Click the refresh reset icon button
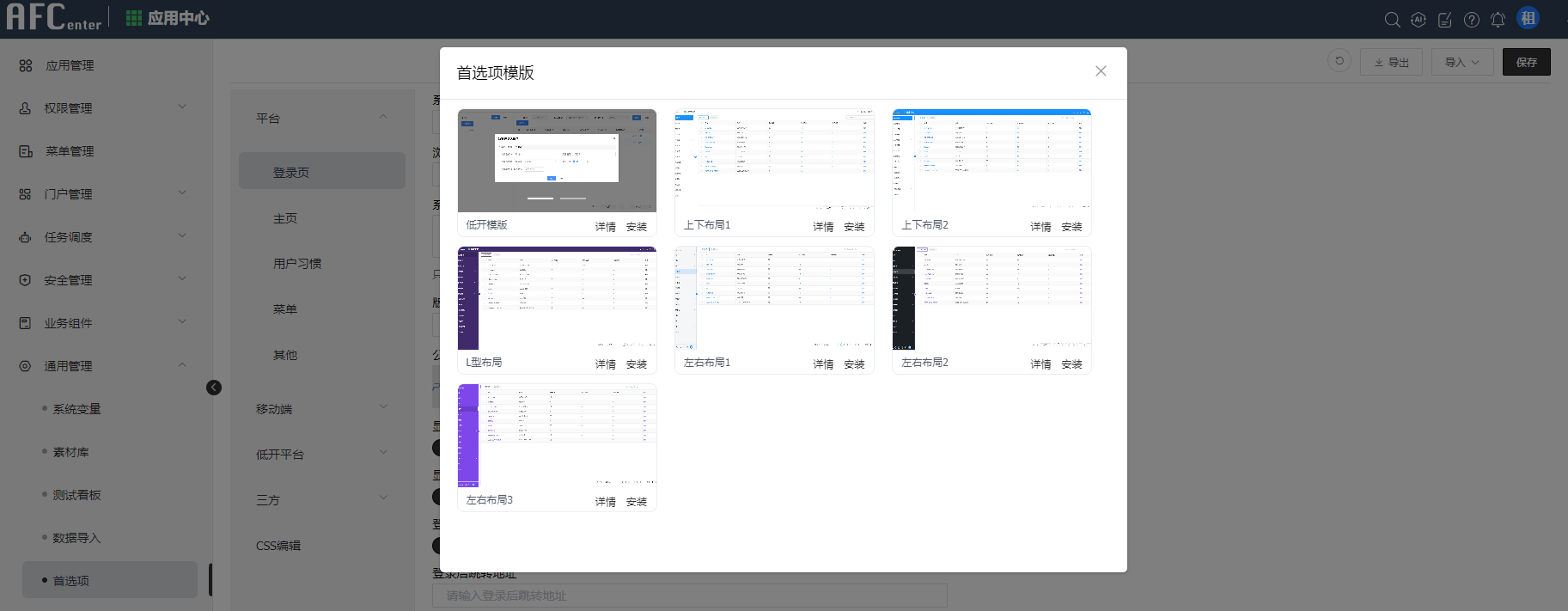 (x=1339, y=61)
